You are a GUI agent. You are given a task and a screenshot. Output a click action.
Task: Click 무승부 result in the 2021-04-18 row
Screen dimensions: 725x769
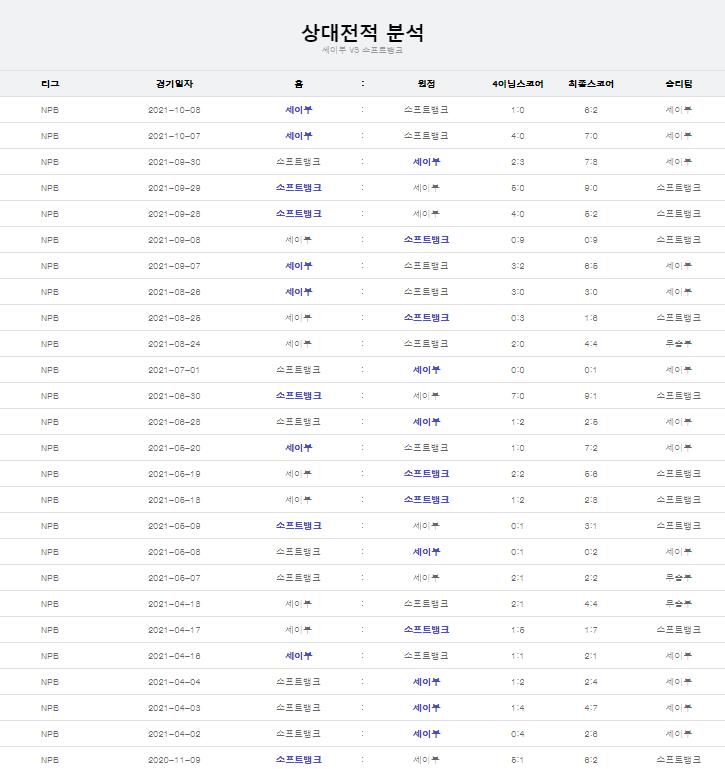[x=678, y=604]
